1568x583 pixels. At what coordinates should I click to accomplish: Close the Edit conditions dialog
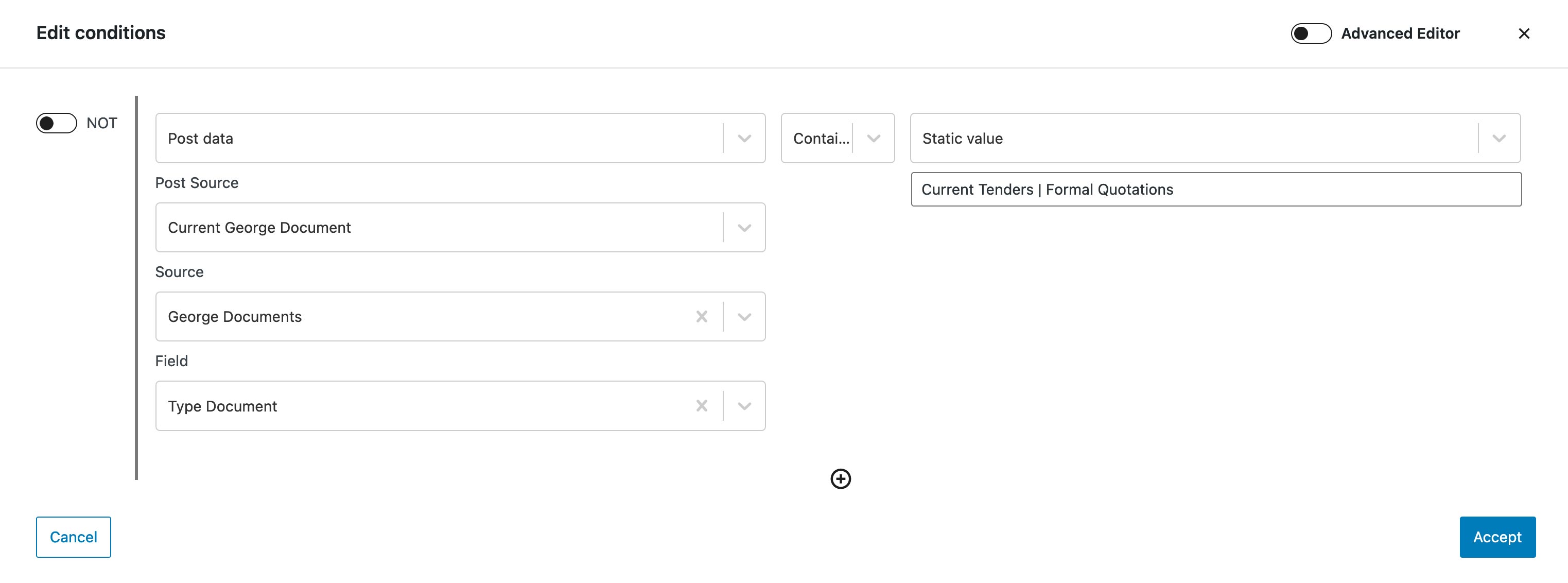pos(1524,33)
